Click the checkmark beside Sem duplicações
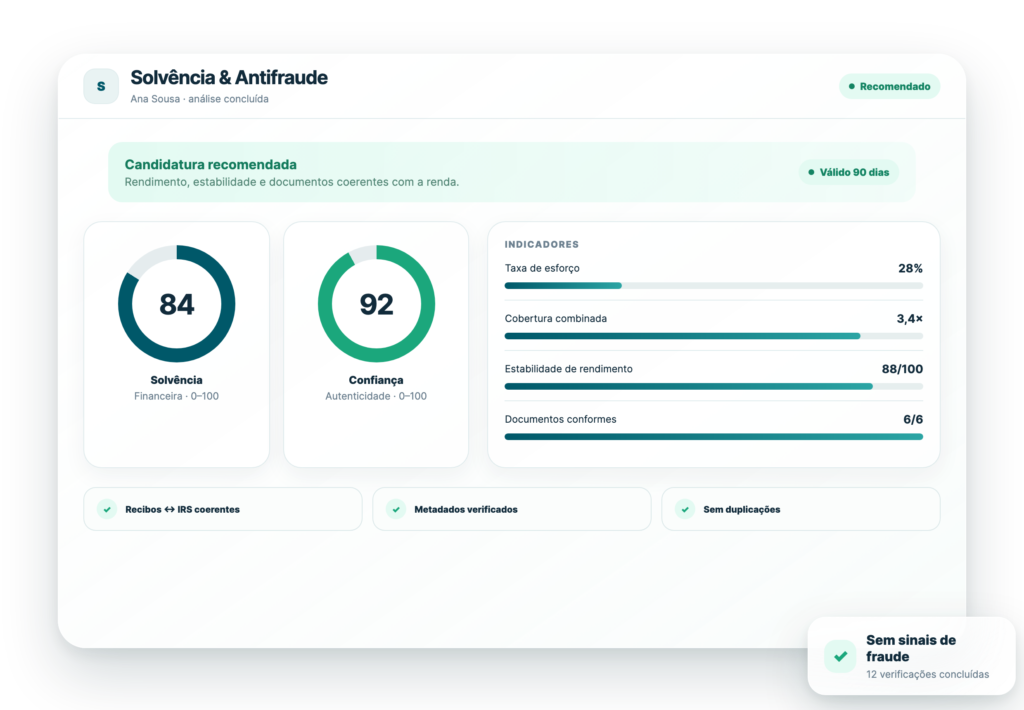 tap(685, 509)
